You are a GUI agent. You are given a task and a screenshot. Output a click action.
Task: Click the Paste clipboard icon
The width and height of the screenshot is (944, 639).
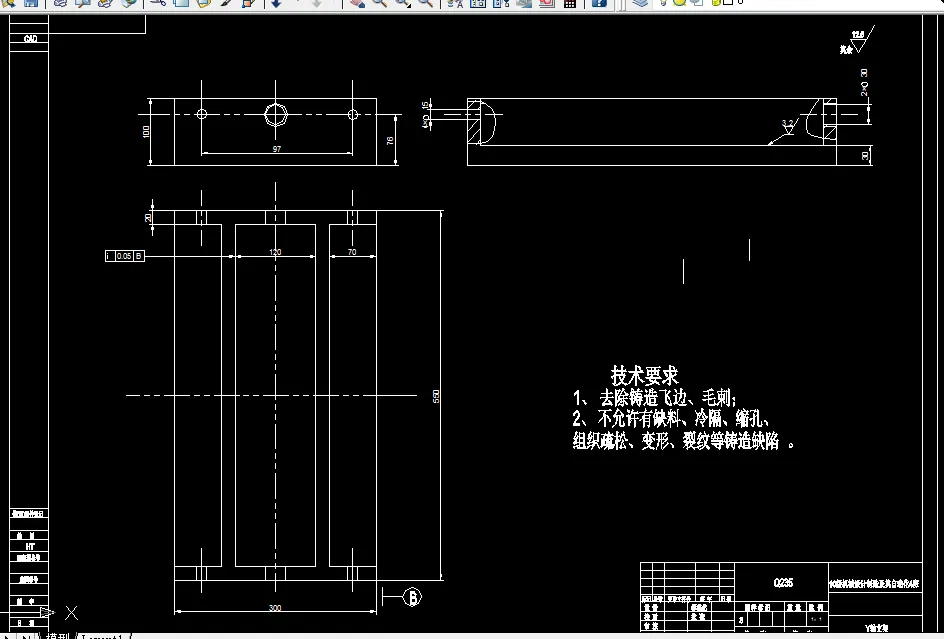pos(203,3)
